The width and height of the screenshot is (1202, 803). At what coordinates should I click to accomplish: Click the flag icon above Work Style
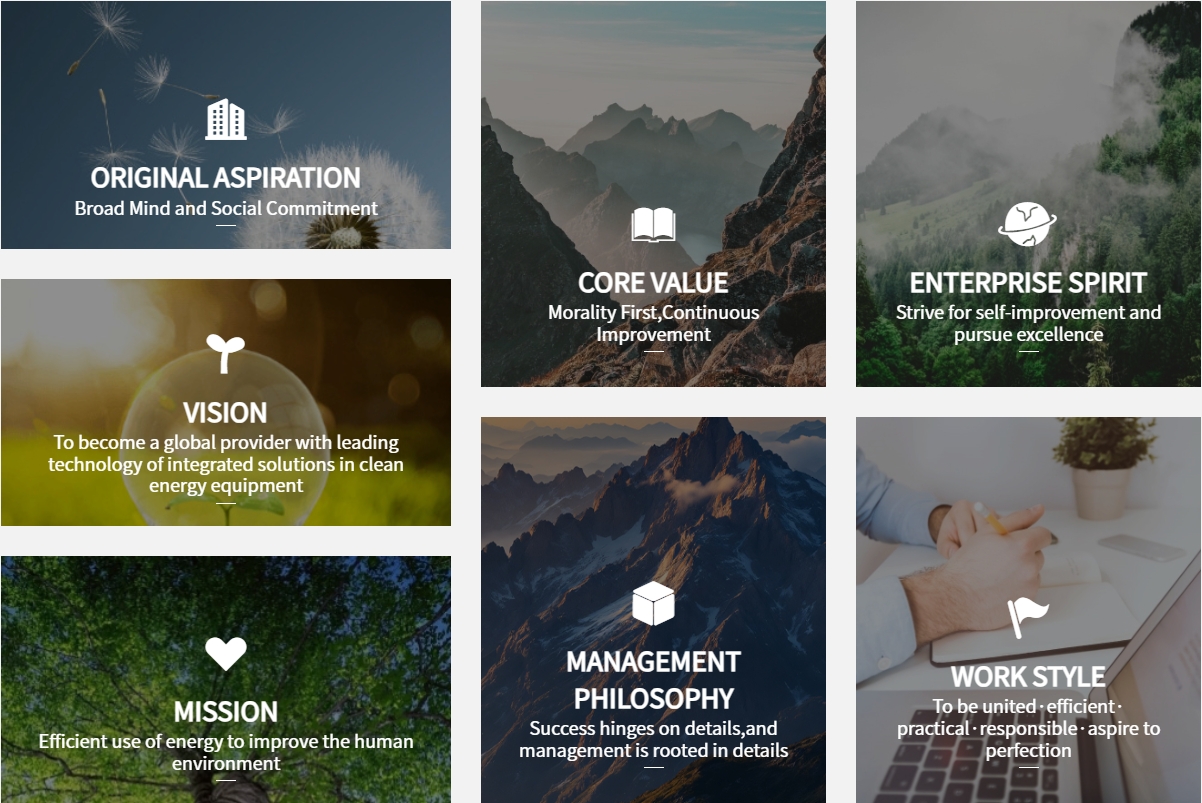point(1028,617)
